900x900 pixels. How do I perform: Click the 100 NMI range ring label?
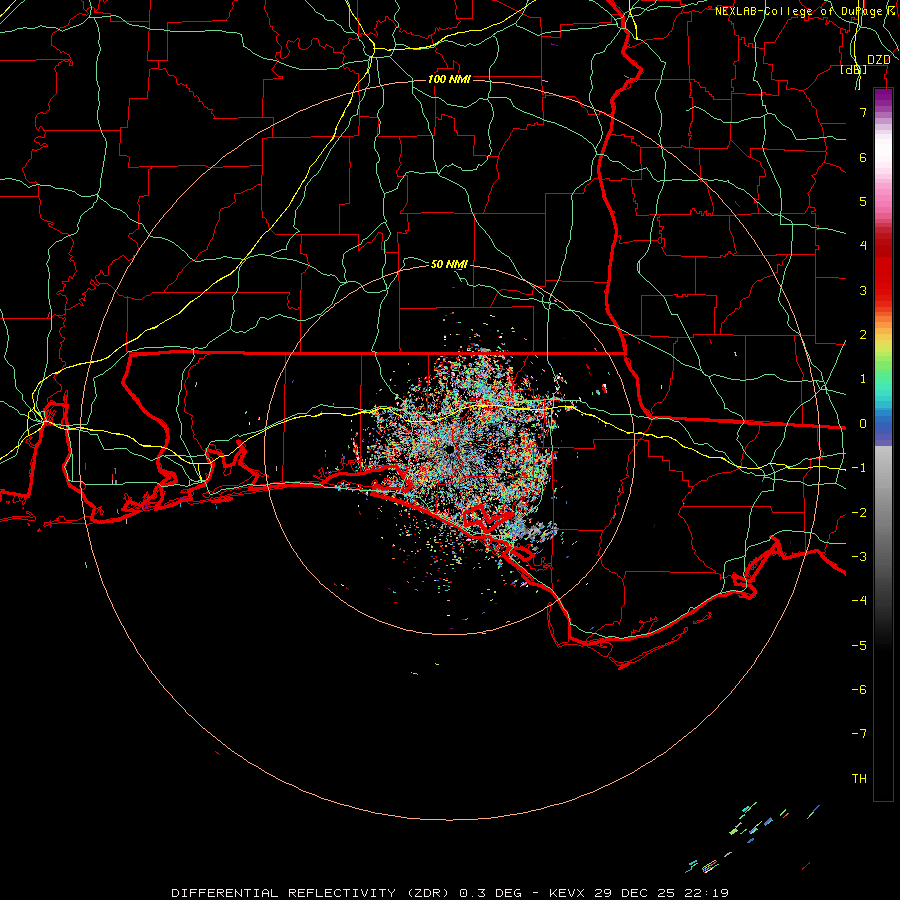(x=449, y=79)
